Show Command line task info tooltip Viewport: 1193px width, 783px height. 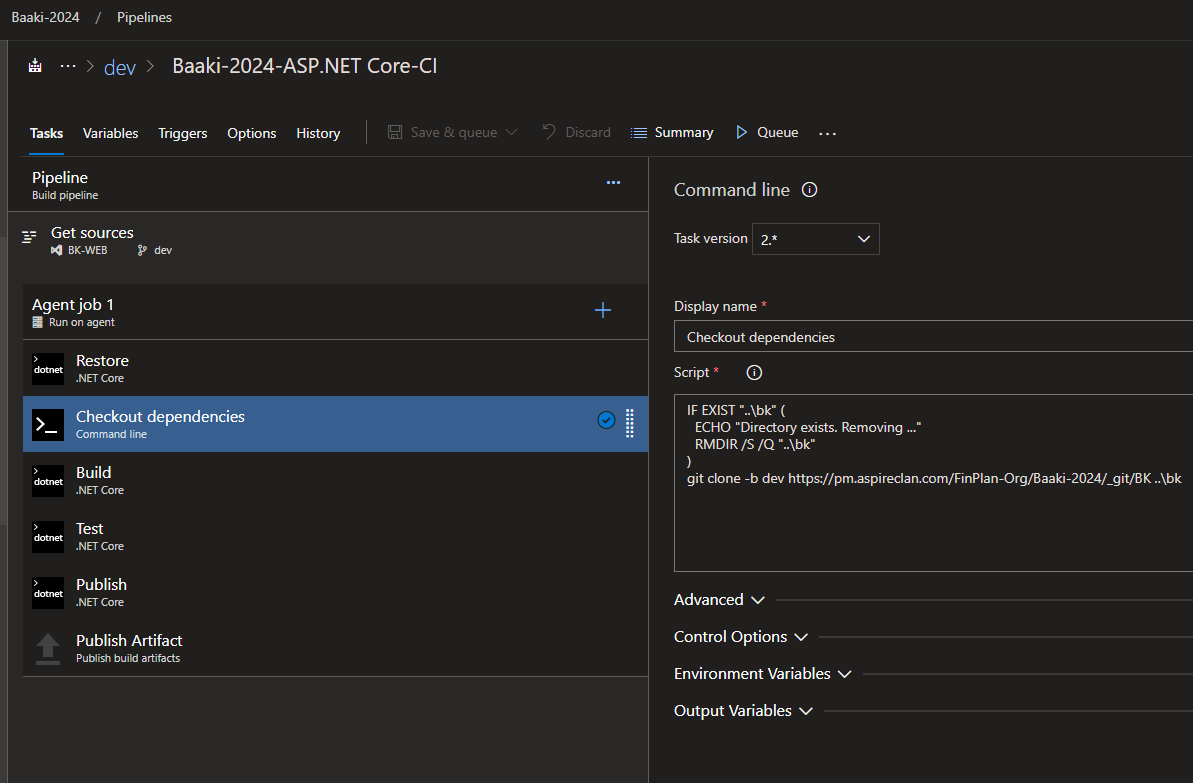[x=810, y=189]
